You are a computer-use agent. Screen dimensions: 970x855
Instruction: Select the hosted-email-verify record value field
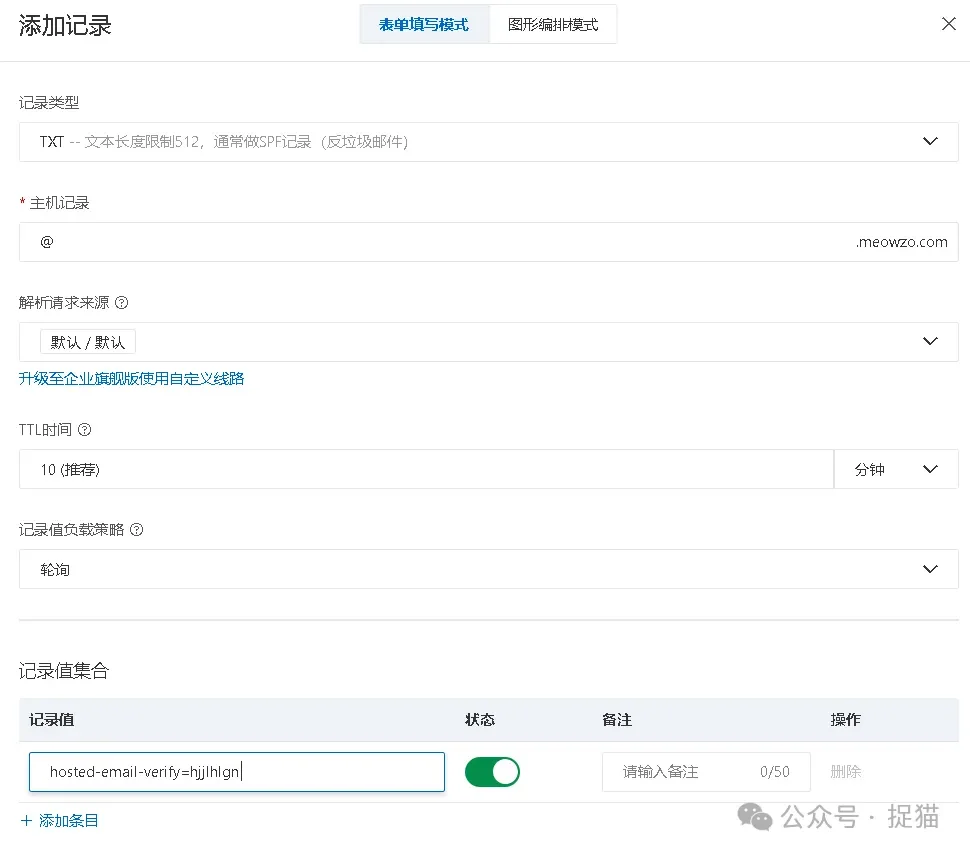pos(236,771)
